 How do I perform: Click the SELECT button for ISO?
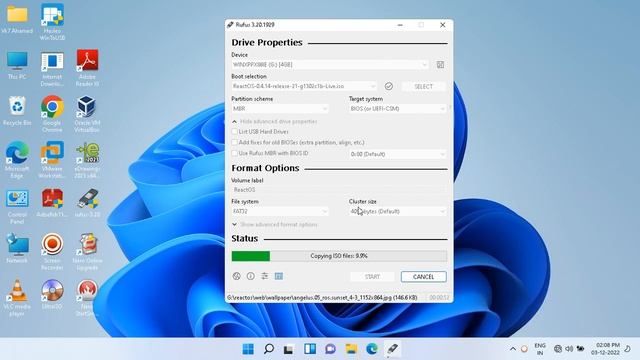[x=424, y=87]
